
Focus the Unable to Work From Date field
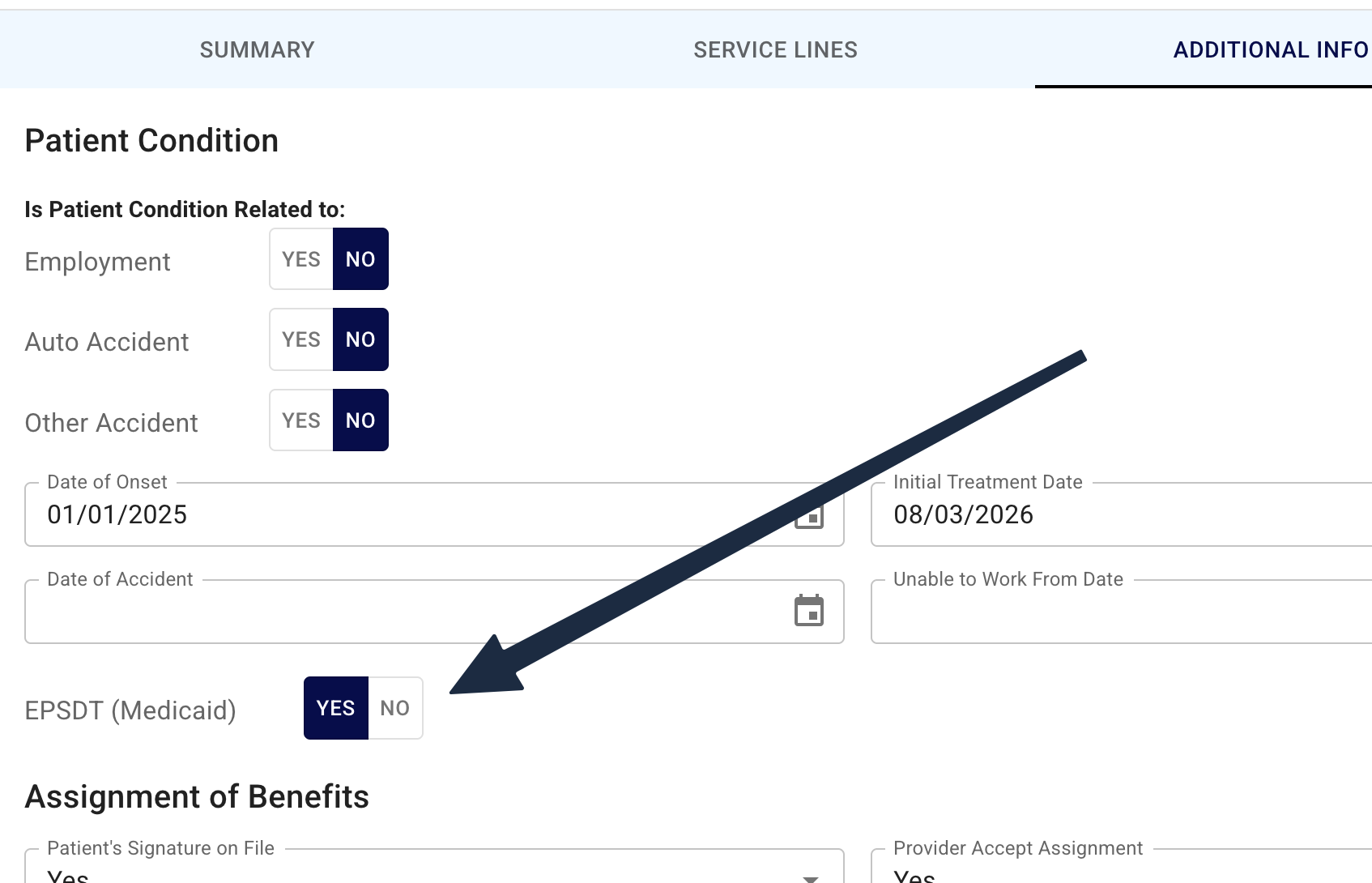point(1122,612)
